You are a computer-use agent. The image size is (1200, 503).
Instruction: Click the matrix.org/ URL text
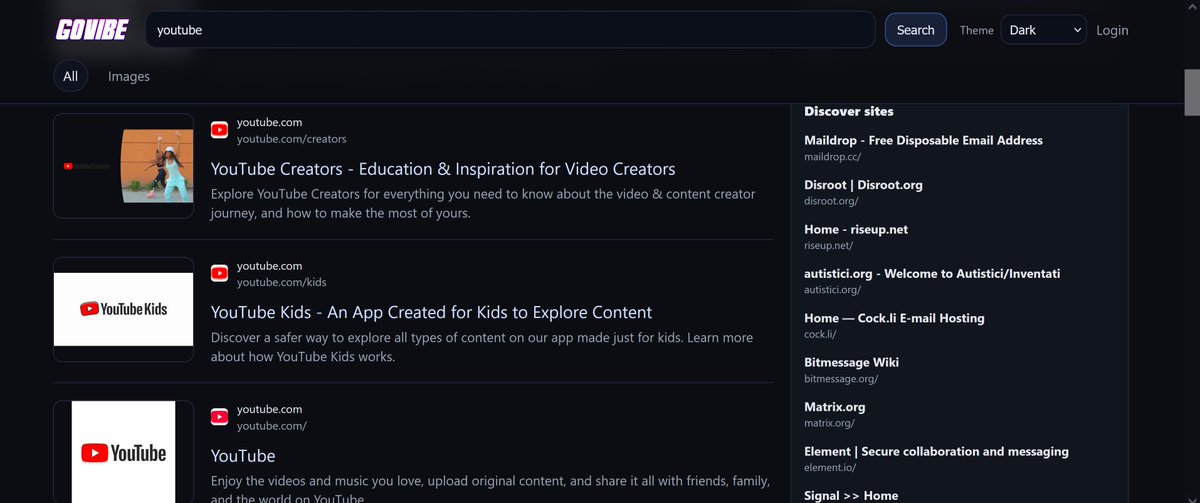pos(829,423)
